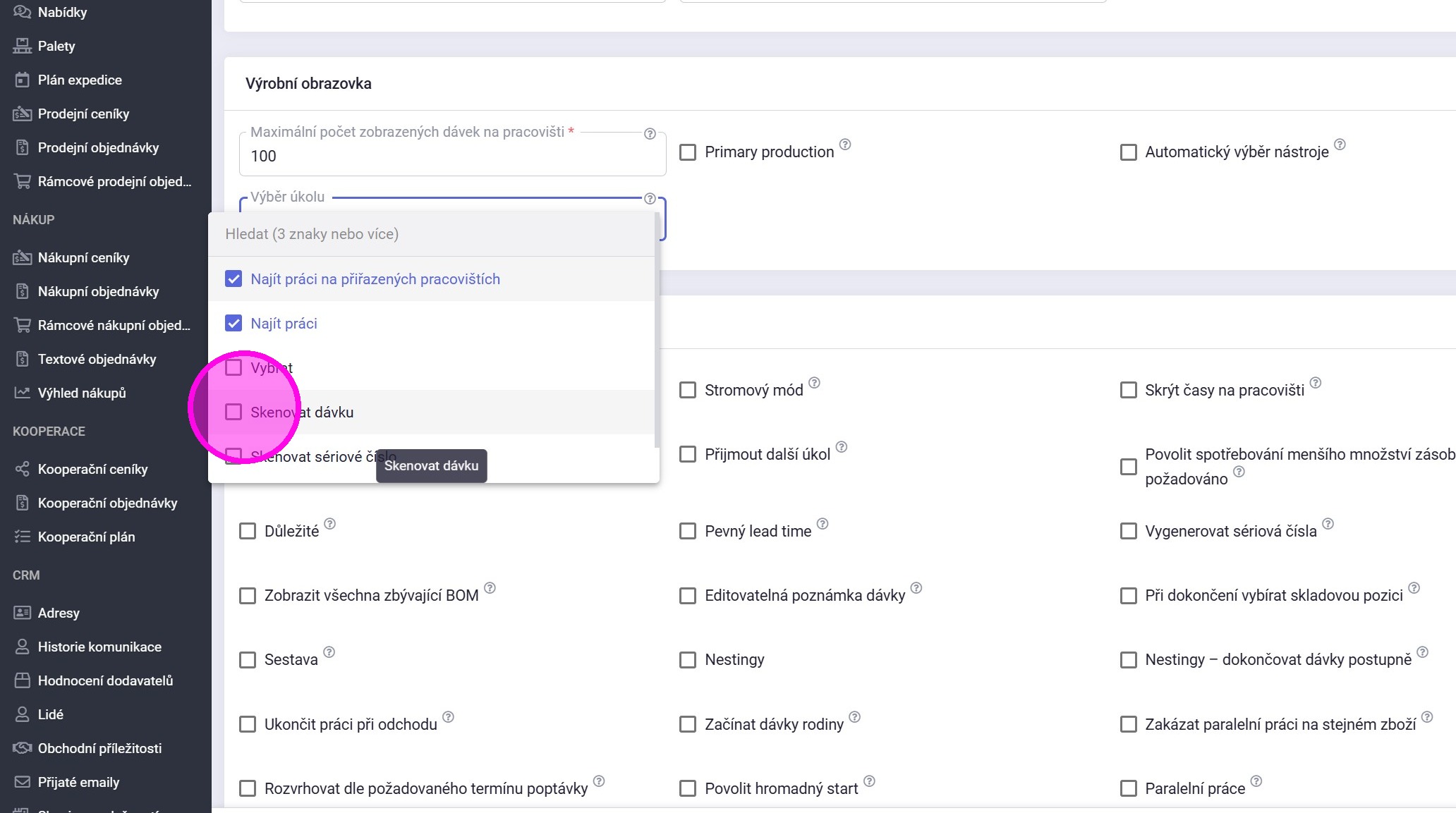Click help icon next to Primary production
This screenshot has width=1456, height=813.
pyautogui.click(x=845, y=145)
